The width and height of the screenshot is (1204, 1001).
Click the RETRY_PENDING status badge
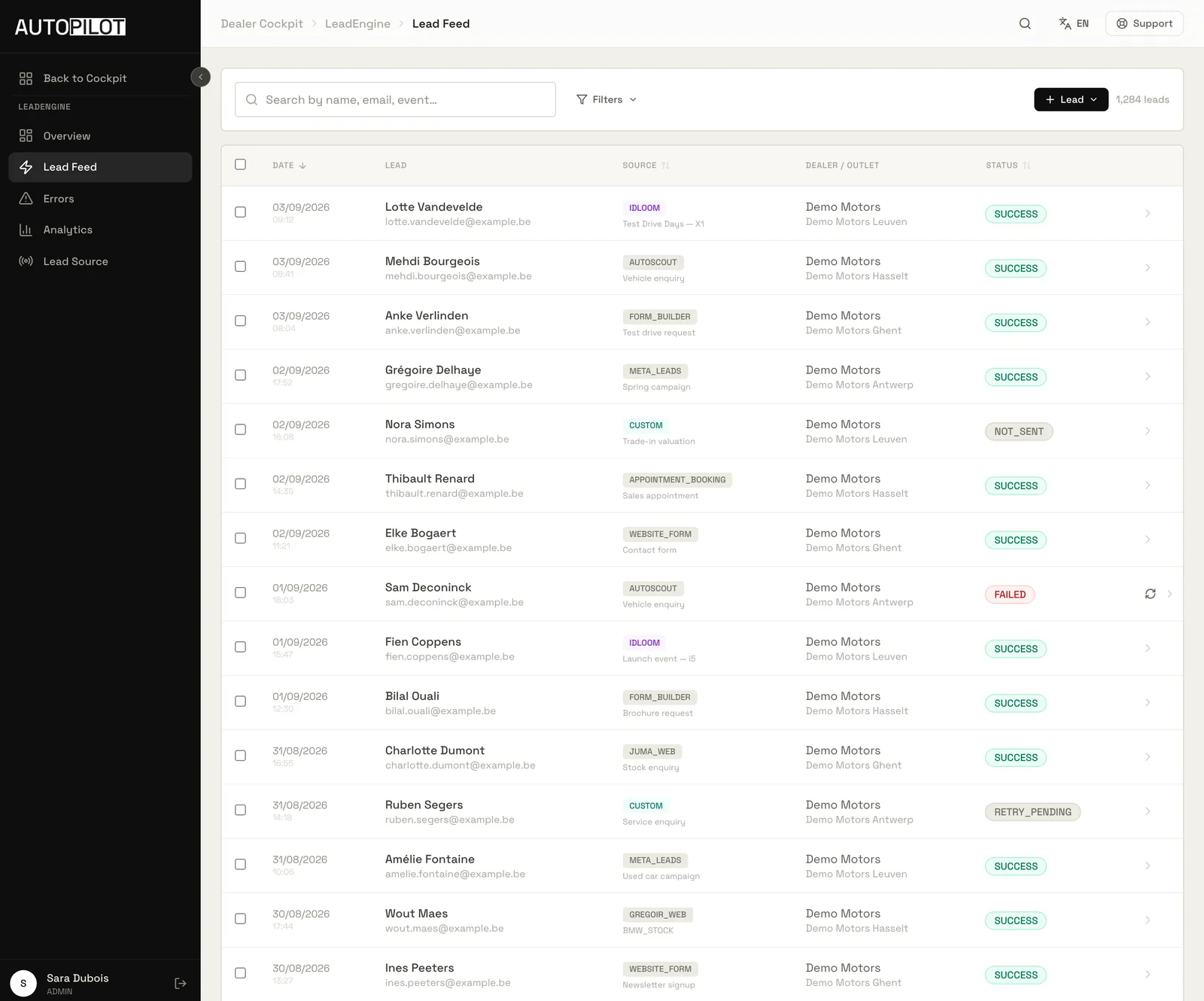click(1032, 812)
